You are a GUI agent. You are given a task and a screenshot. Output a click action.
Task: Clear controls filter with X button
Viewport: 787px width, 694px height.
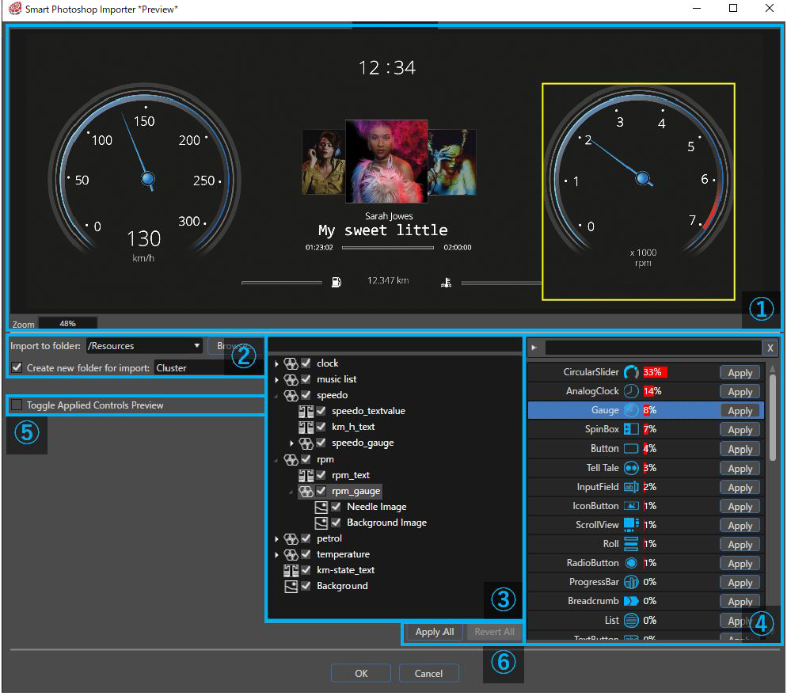point(770,348)
